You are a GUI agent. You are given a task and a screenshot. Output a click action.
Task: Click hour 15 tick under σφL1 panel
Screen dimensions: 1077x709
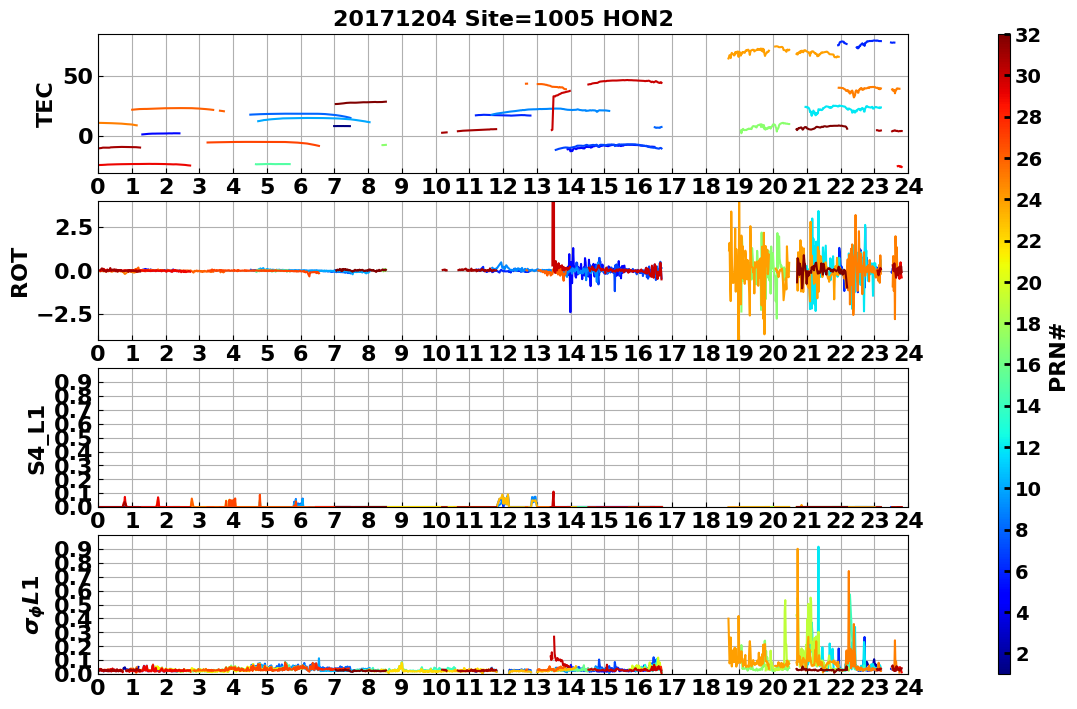point(604,687)
